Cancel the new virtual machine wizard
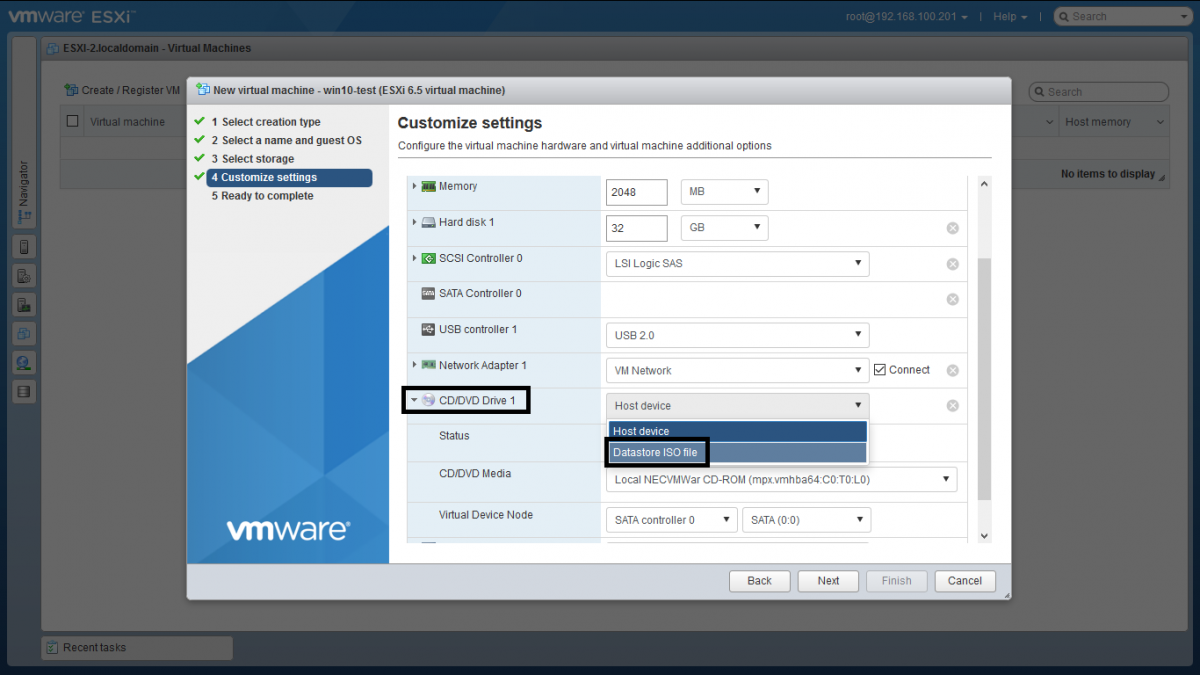The height and width of the screenshot is (675, 1200). click(965, 581)
